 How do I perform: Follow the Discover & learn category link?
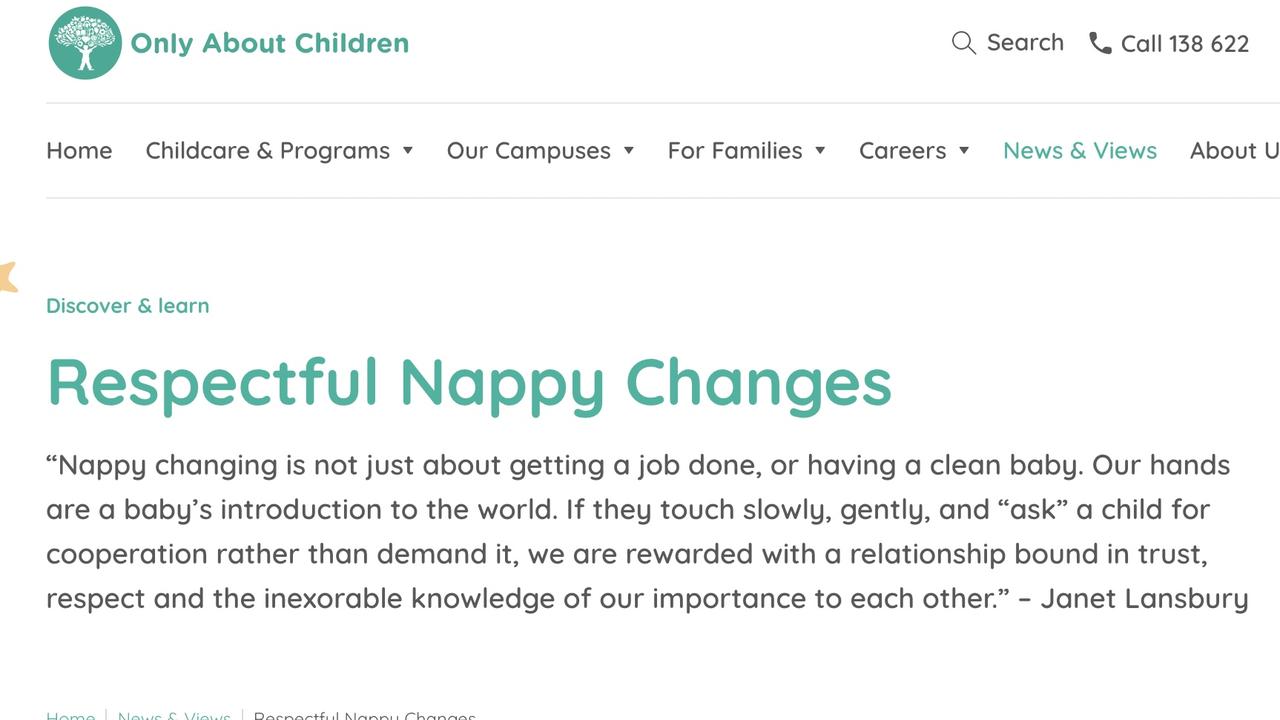[x=128, y=306]
